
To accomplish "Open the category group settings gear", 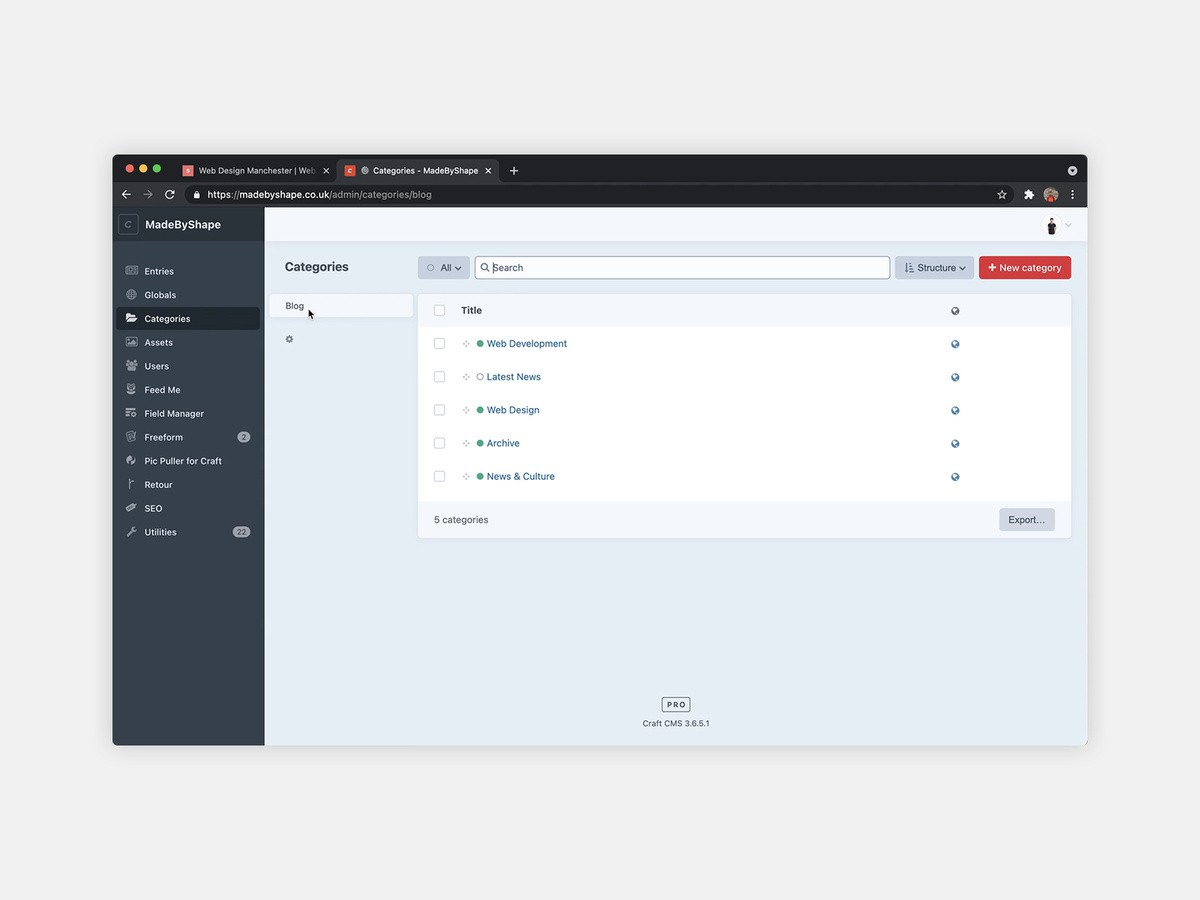I will pyautogui.click(x=289, y=338).
